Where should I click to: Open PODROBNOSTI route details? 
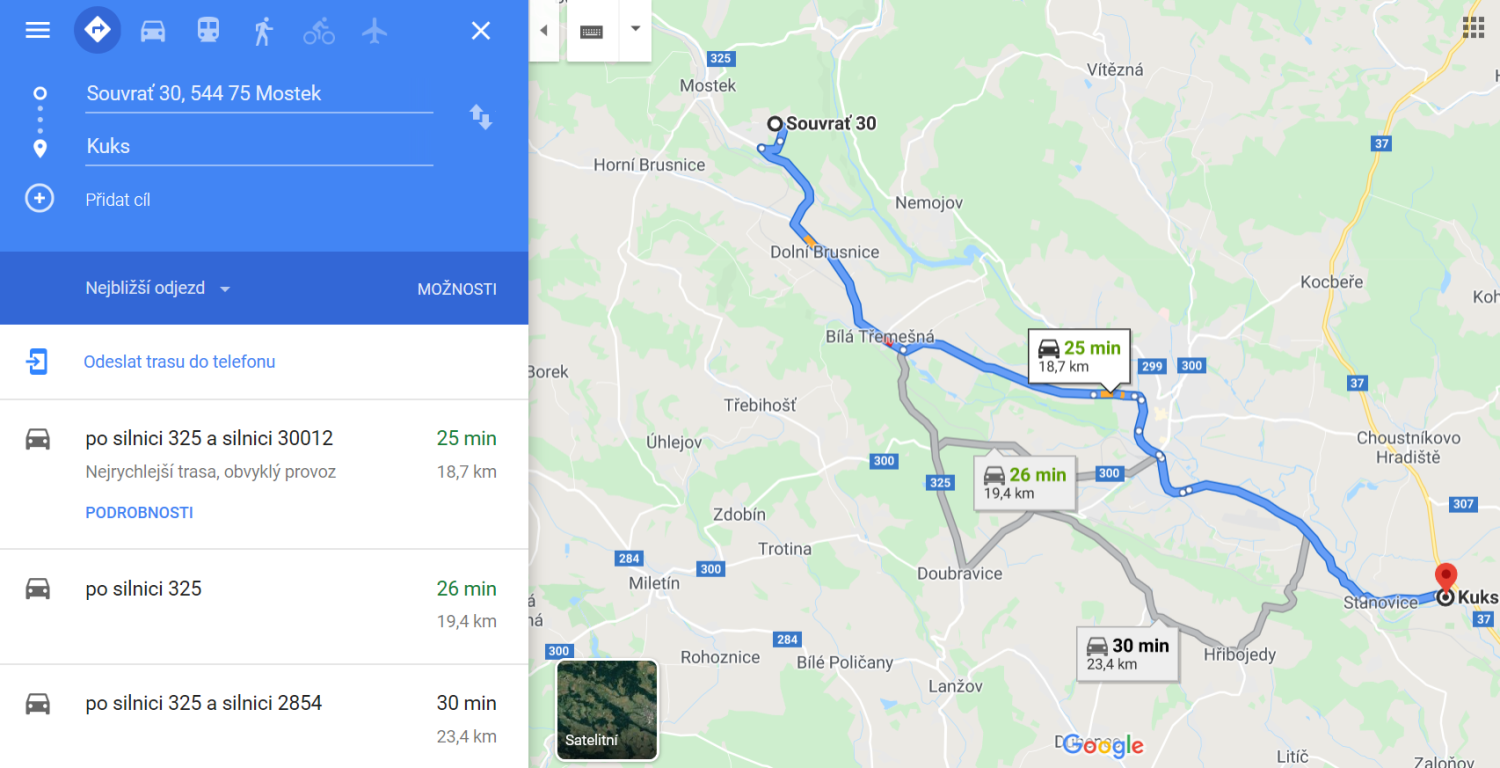tap(139, 513)
